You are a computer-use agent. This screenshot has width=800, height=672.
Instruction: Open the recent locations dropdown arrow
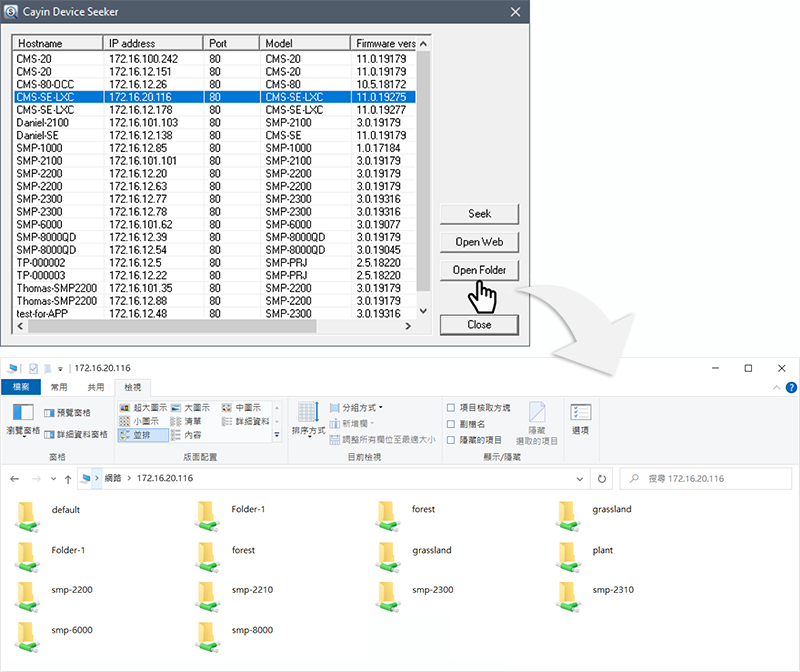click(x=54, y=479)
